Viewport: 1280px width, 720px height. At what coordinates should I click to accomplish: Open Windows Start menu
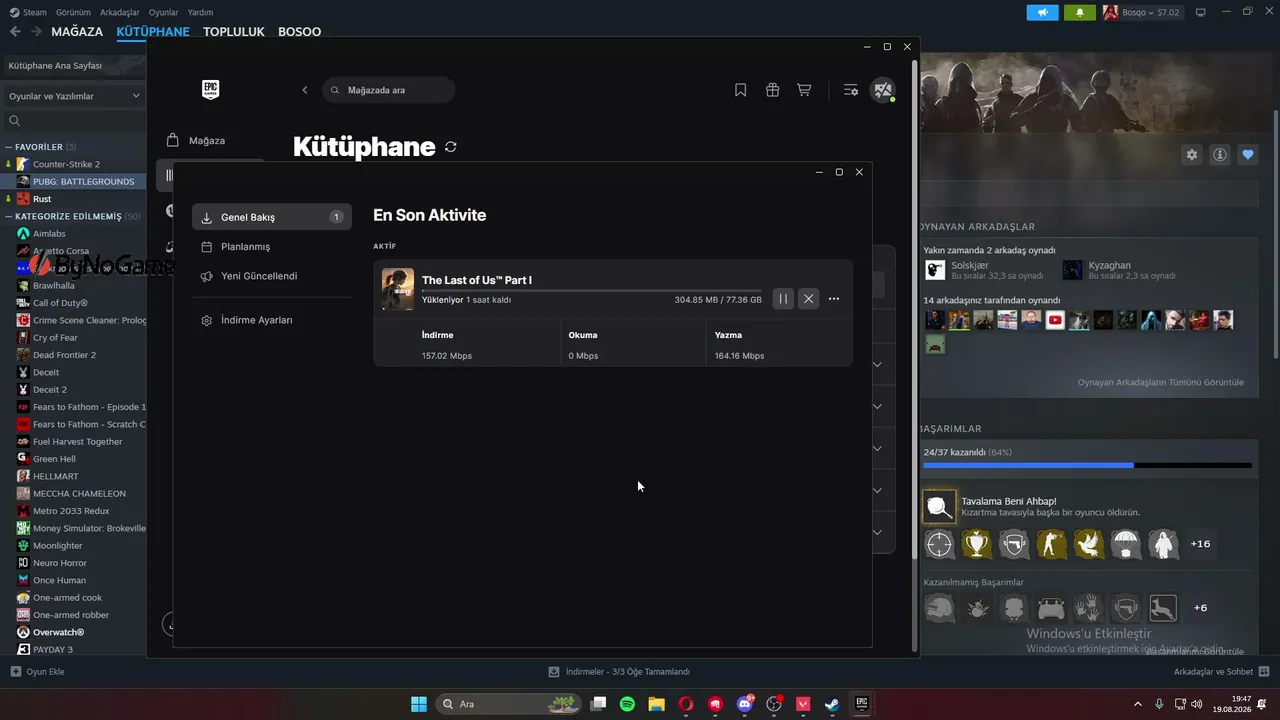point(419,704)
